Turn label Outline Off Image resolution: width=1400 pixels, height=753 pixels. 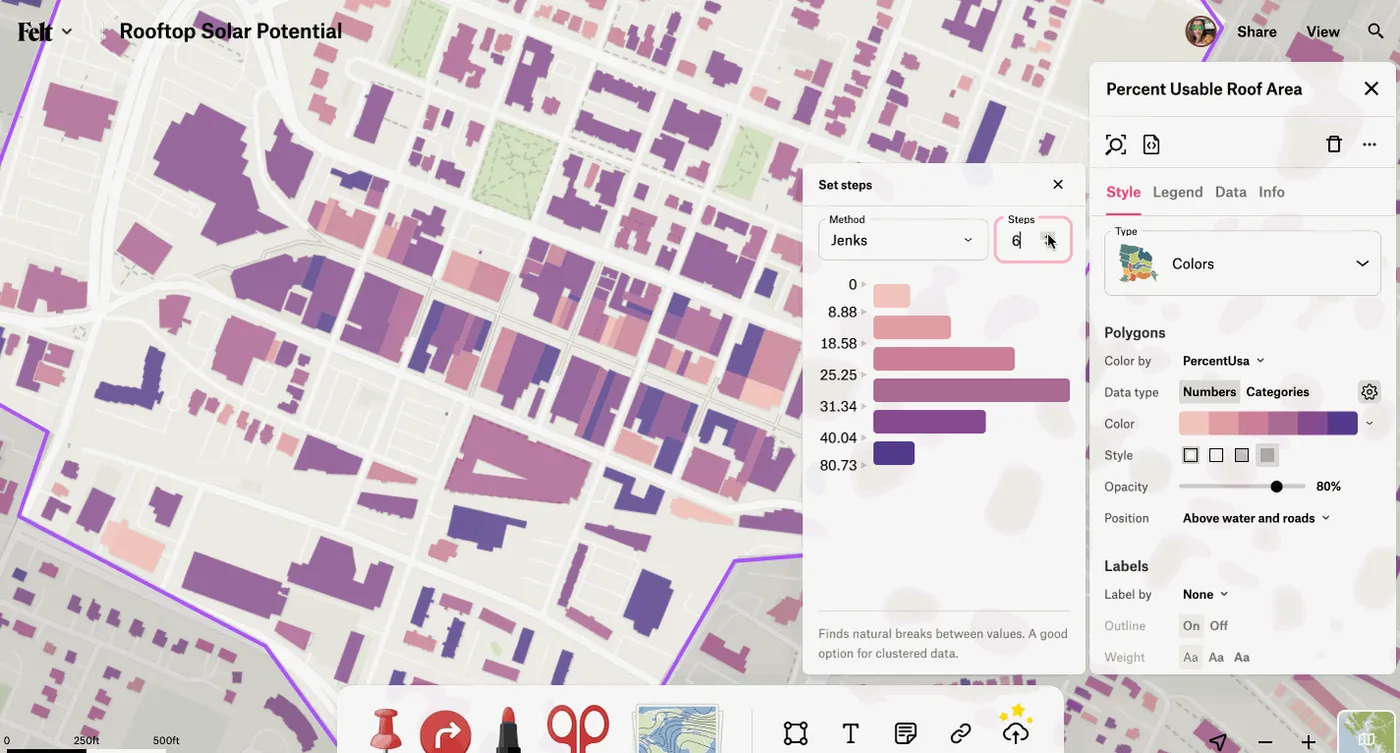(1219, 626)
